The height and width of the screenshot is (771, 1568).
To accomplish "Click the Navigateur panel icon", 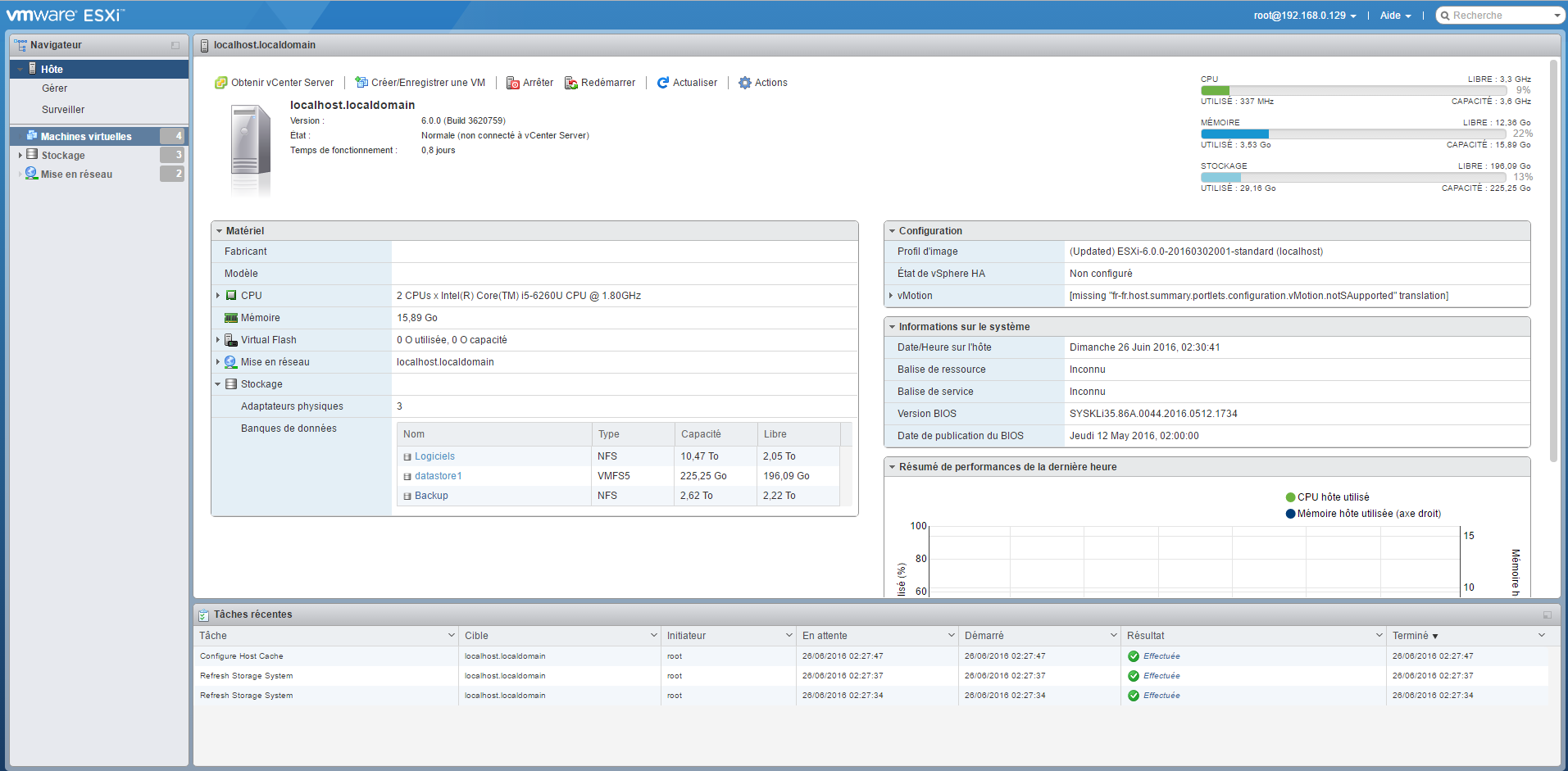I will [x=20, y=45].
